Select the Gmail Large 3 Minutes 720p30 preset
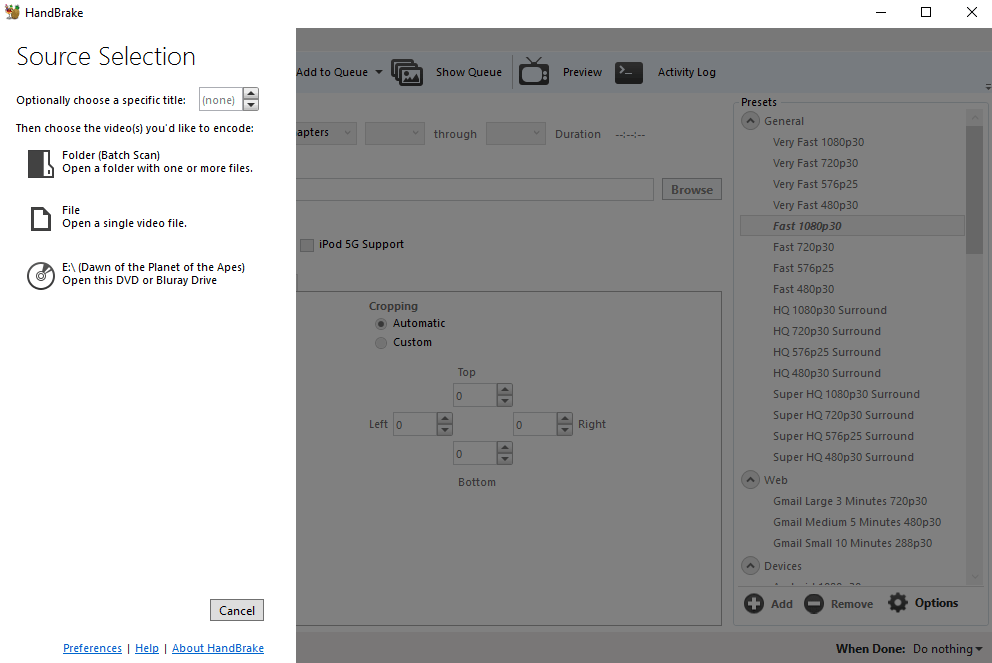992x663 pixels. (x=850, y=501)
